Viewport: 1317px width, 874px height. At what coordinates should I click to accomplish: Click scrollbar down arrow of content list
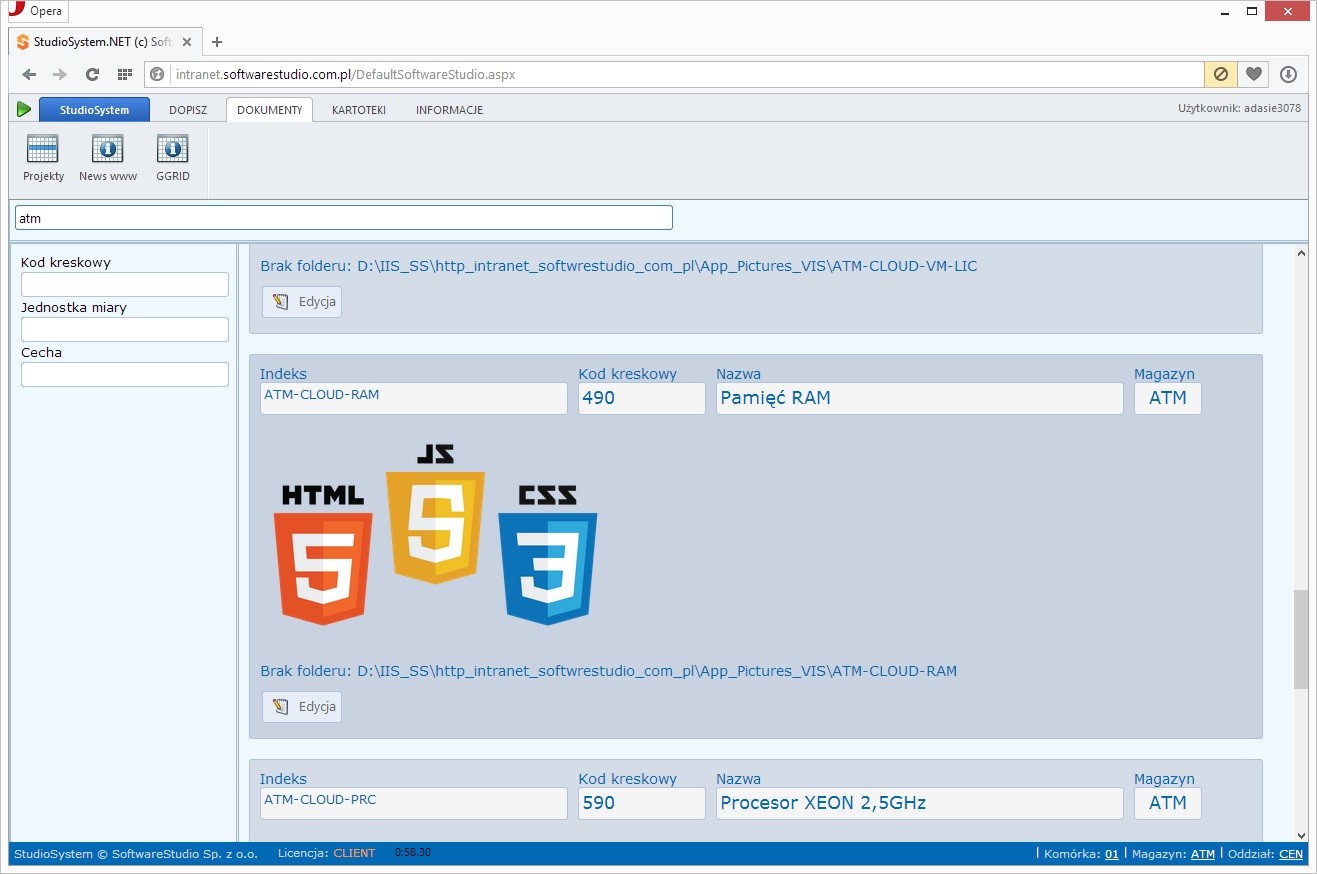[x=1301, y=835]
